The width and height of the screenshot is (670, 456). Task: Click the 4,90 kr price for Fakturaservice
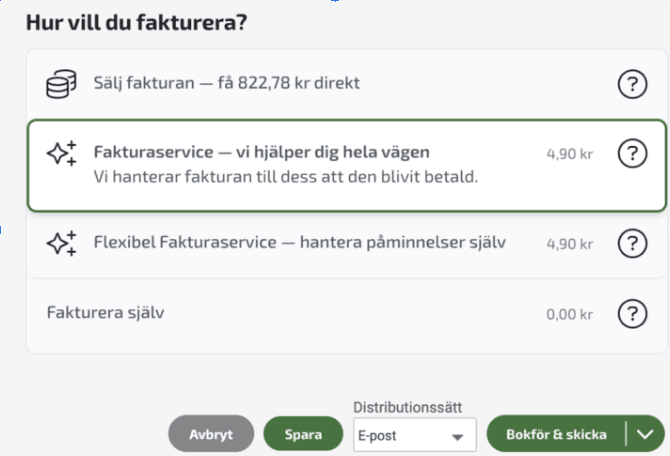[570, 155]
